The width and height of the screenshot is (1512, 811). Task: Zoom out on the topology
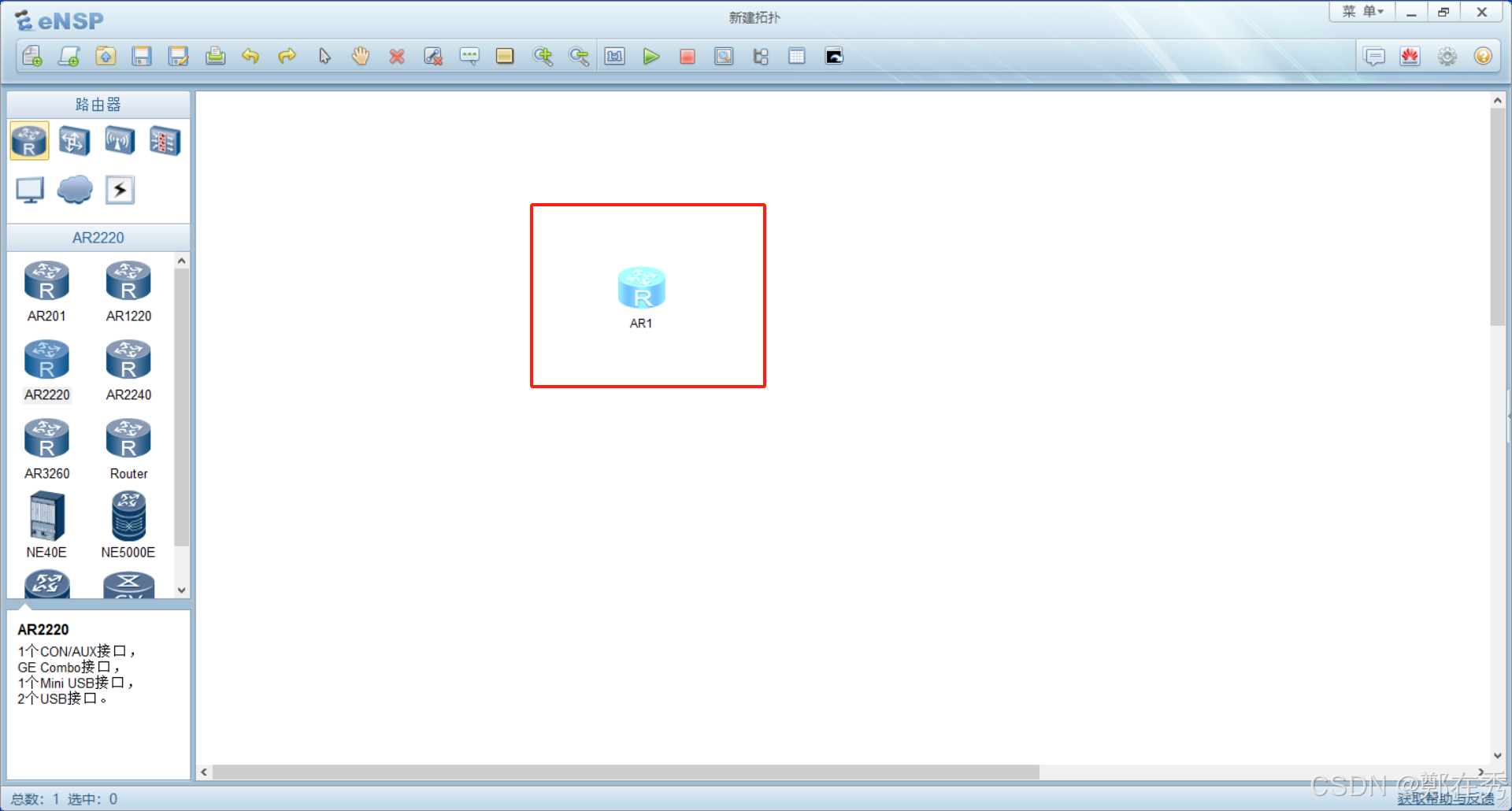(x=579, y=56)
